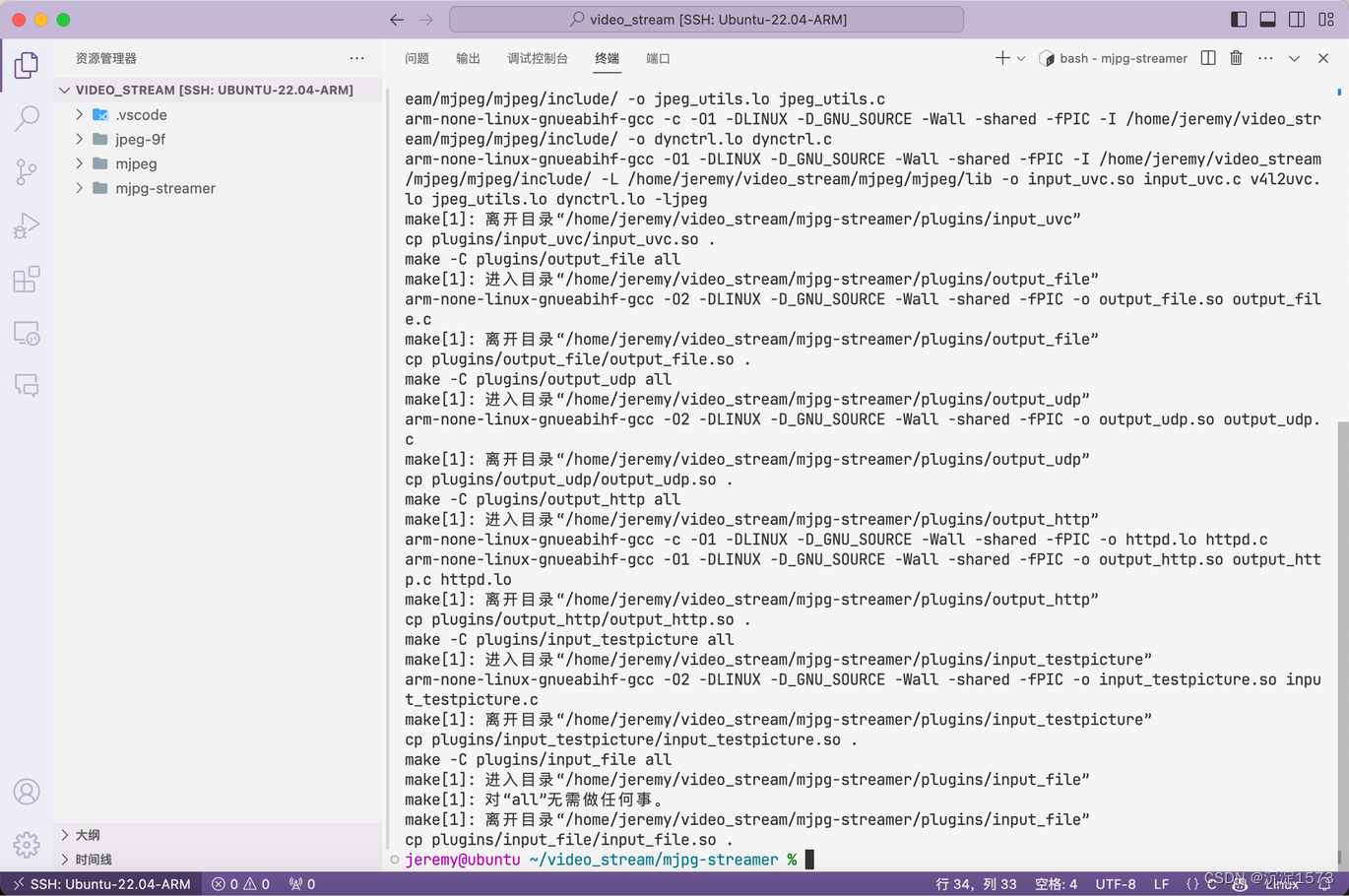Create a new terminal with plus icon

1002,58
